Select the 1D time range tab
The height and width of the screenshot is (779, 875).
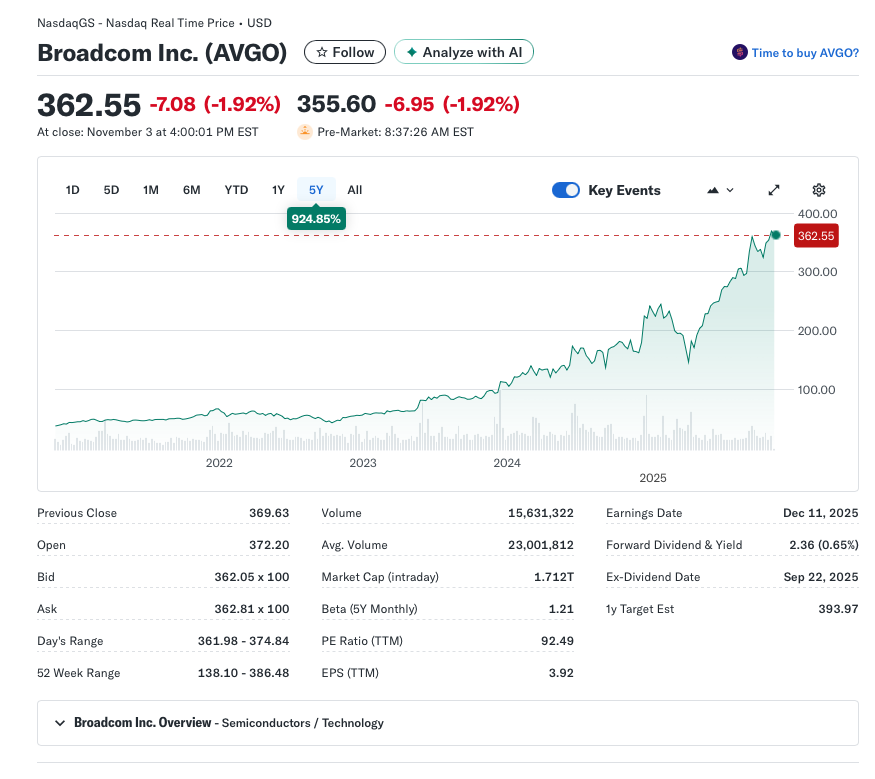(73, 190)
